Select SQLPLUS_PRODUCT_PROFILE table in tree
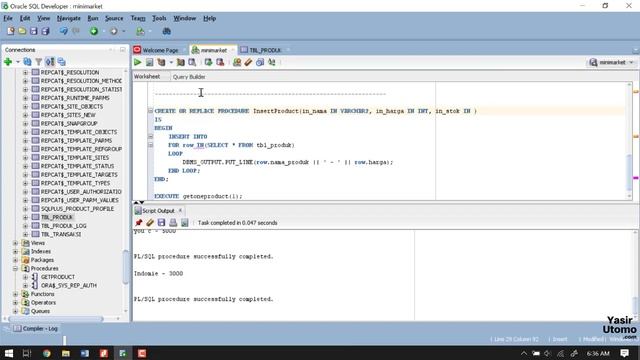The image size is (640, 360). click(x=77, y=209)
